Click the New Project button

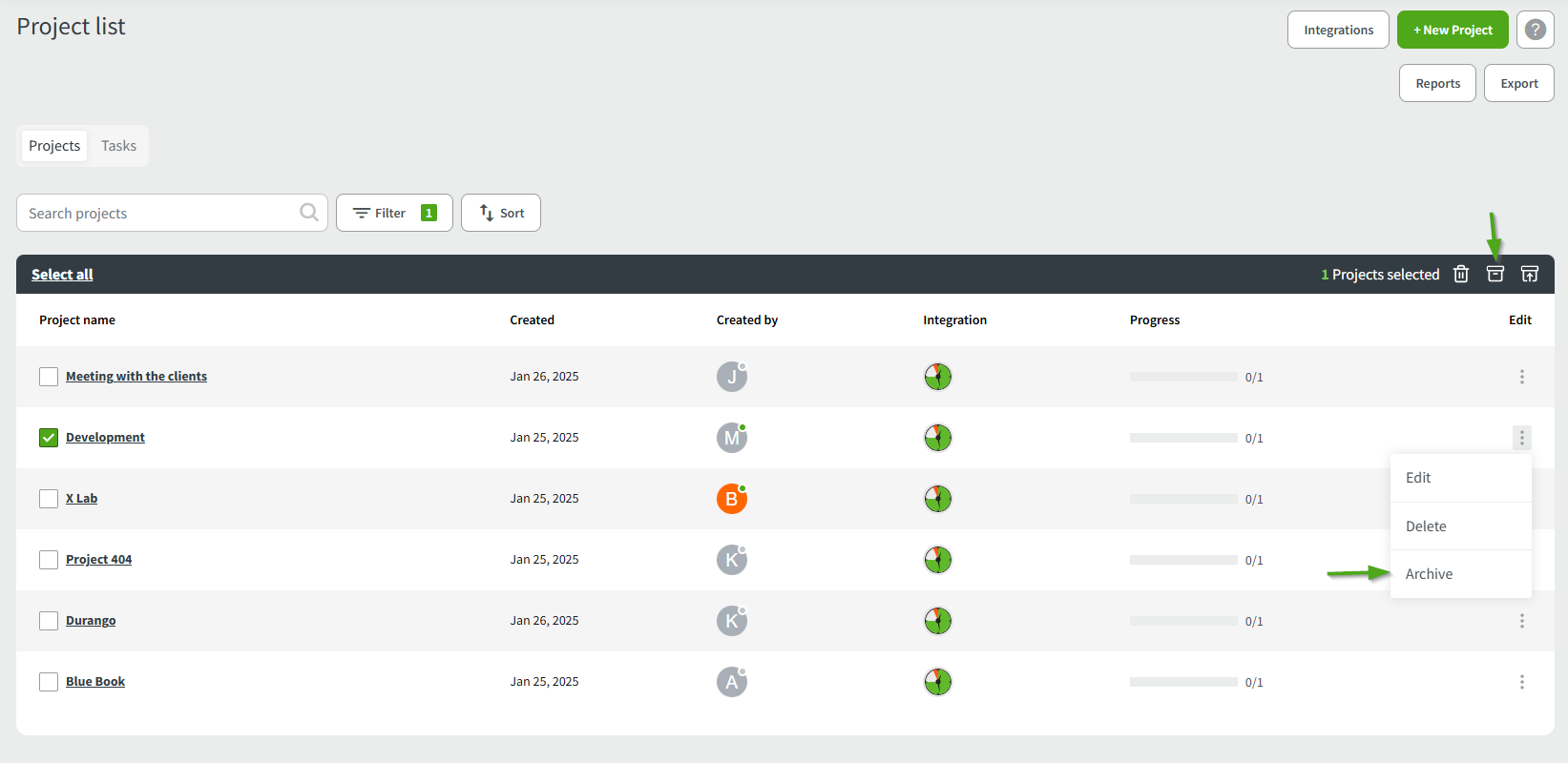(1452, 30)
